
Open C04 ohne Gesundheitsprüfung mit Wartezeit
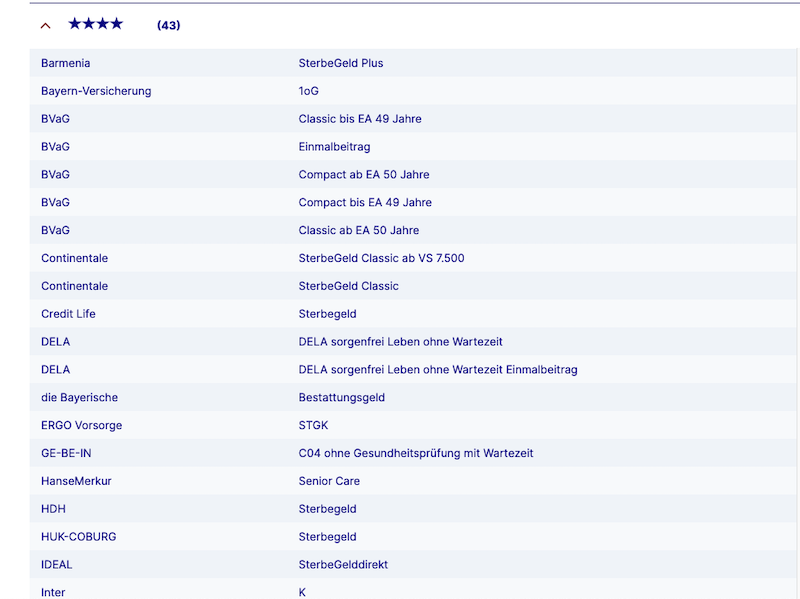pos(416,453)
